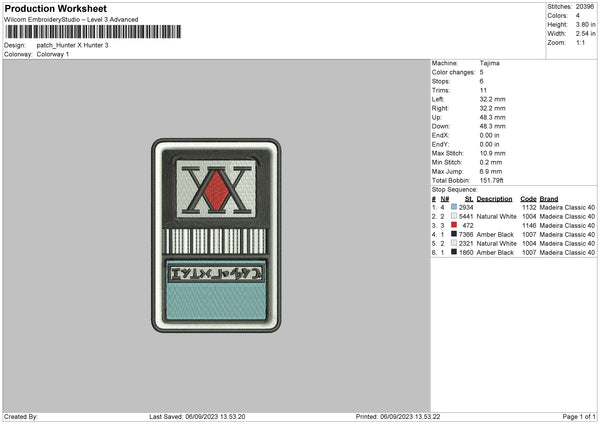Screen dimensions: 600x424
Task: Pick the black swatch in stop 4 row
Action: (454, 234)
